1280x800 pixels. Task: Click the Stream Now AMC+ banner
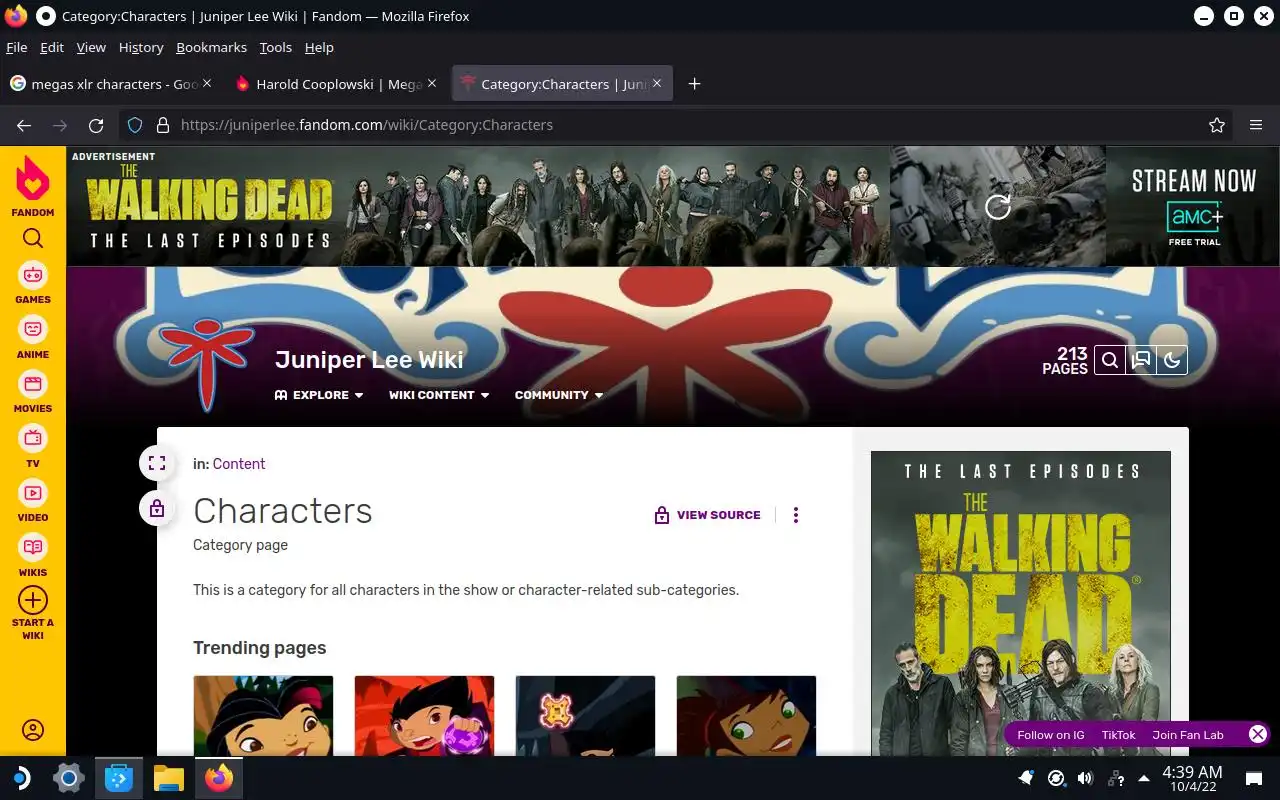1193,207
